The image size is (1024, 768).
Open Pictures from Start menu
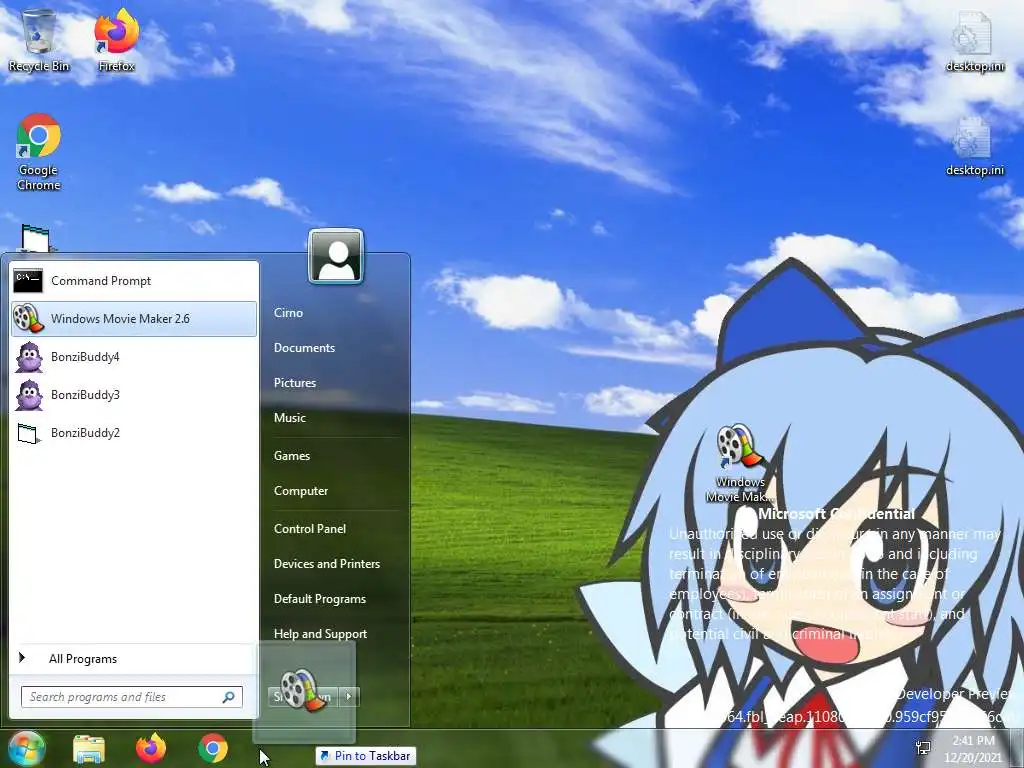pyautogui.click(x=295, y=383)
